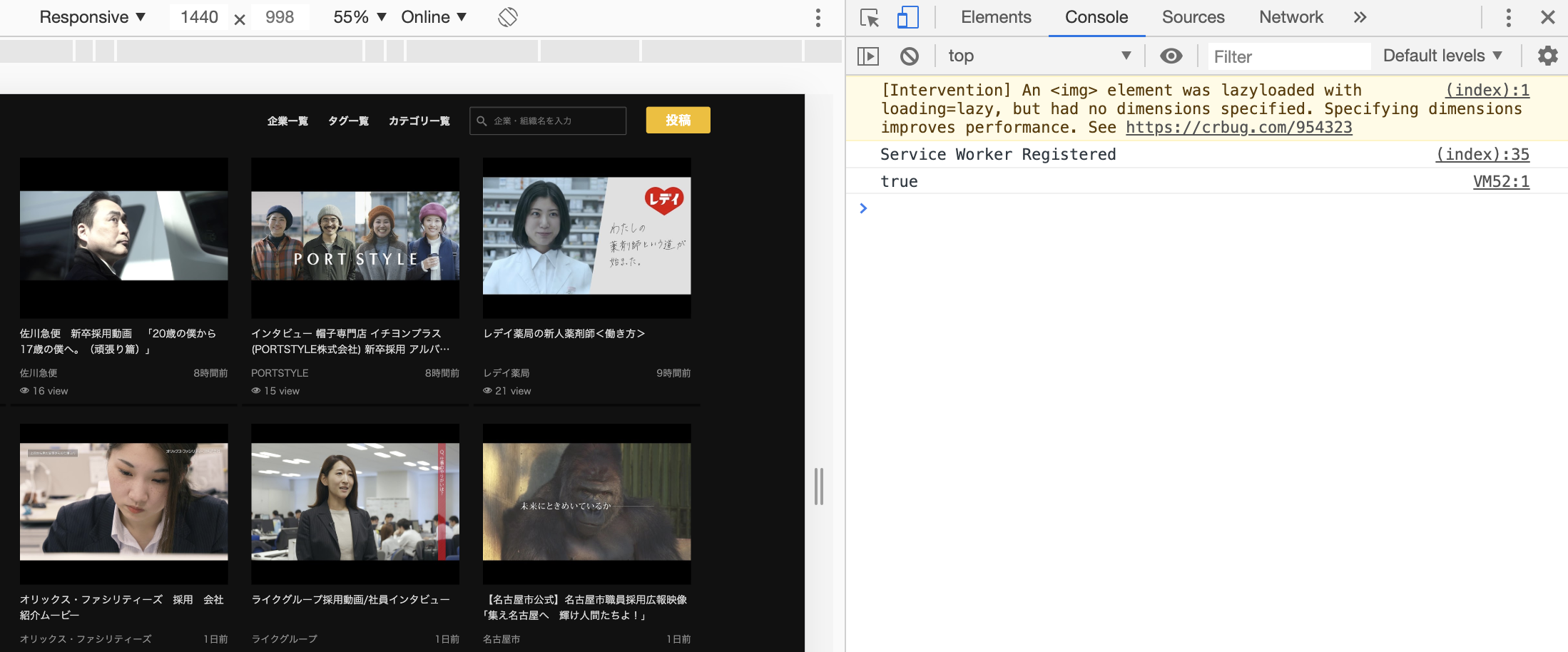Open the 佐川急便 video thumbnail
Screen dimensions: 1568x652
124,238
